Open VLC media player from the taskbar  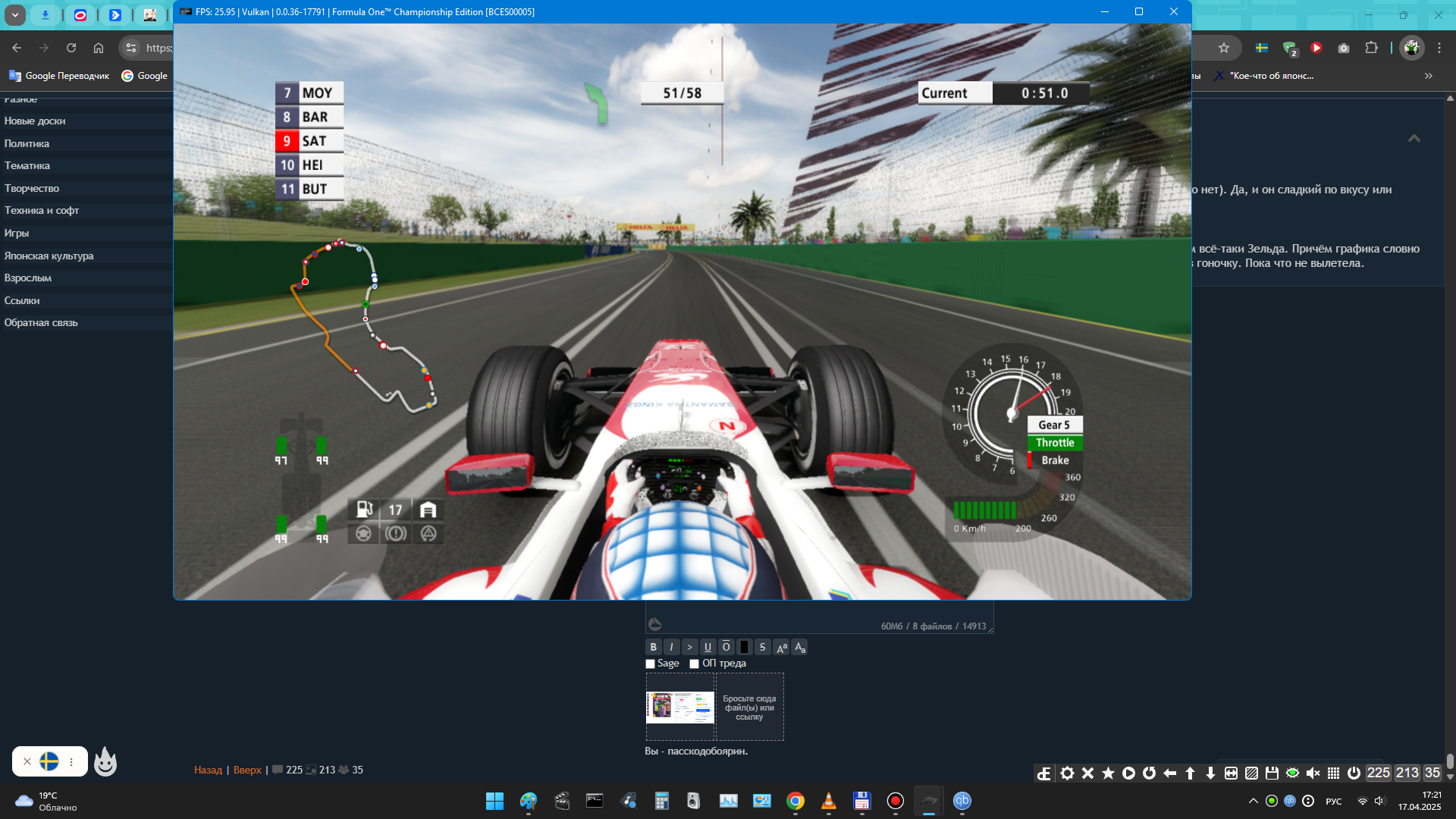click(829, 801)
